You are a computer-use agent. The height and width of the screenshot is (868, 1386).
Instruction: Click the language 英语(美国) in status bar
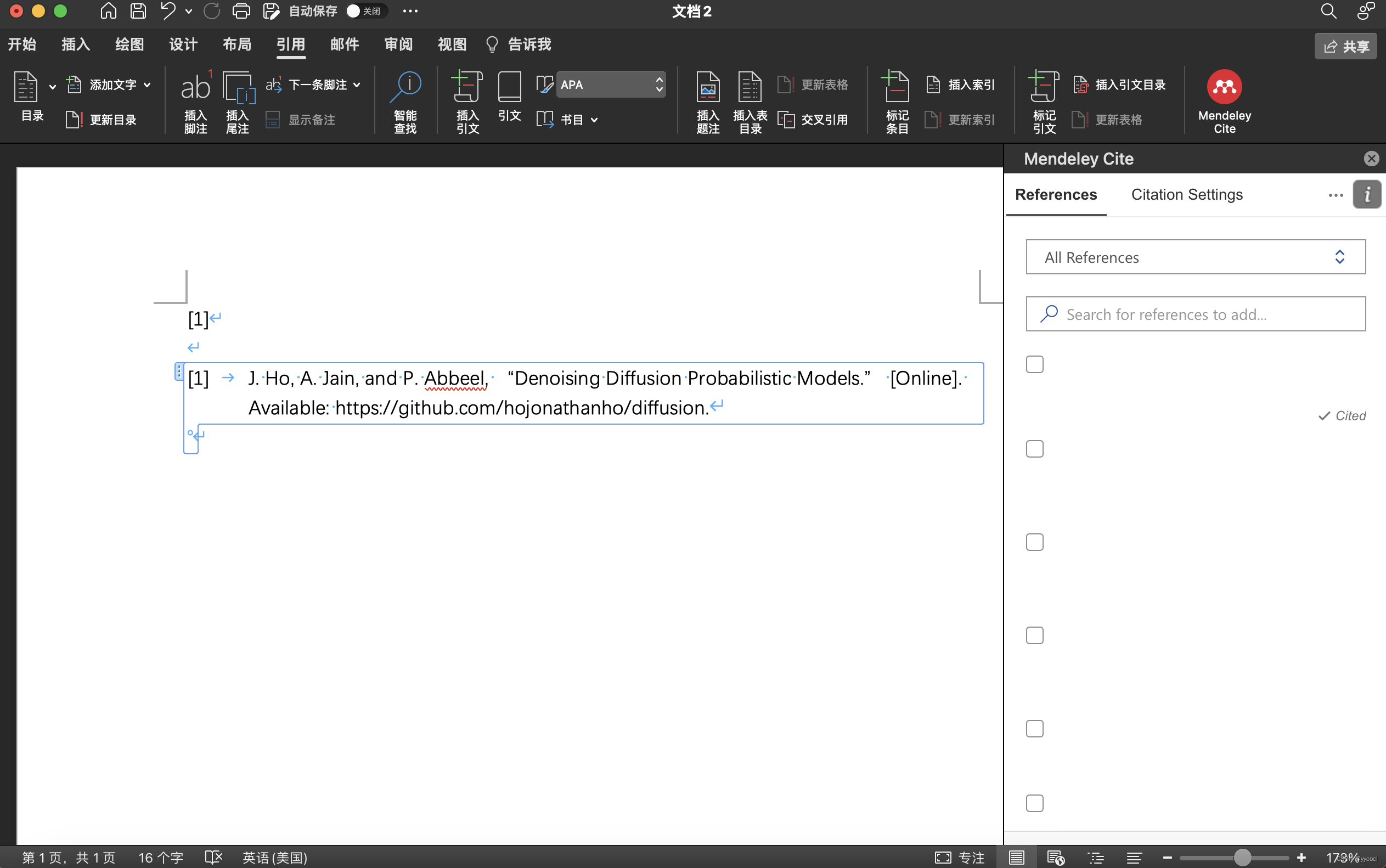tap(275, 858)
